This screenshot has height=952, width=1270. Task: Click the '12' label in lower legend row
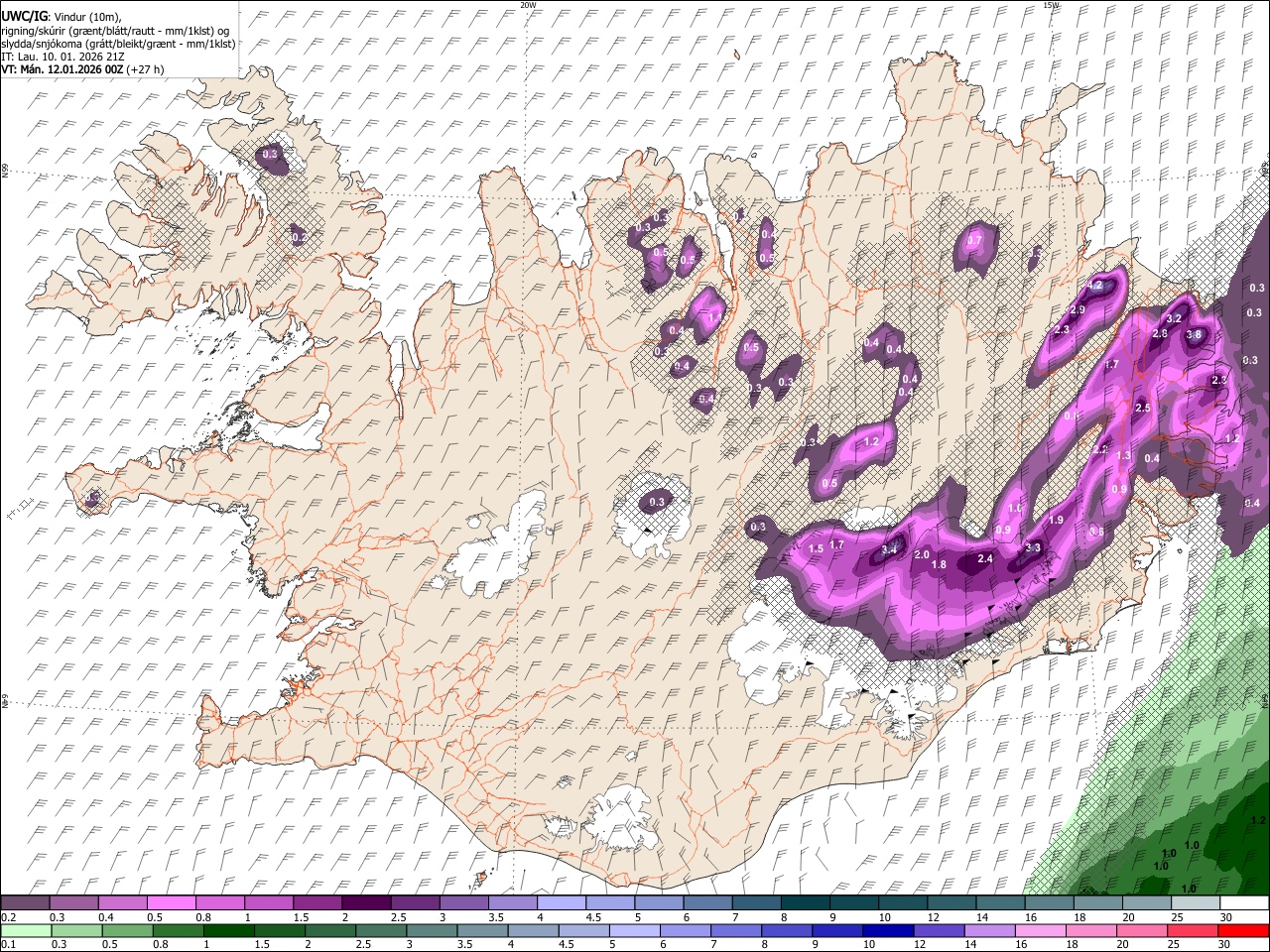coord(921,944)
